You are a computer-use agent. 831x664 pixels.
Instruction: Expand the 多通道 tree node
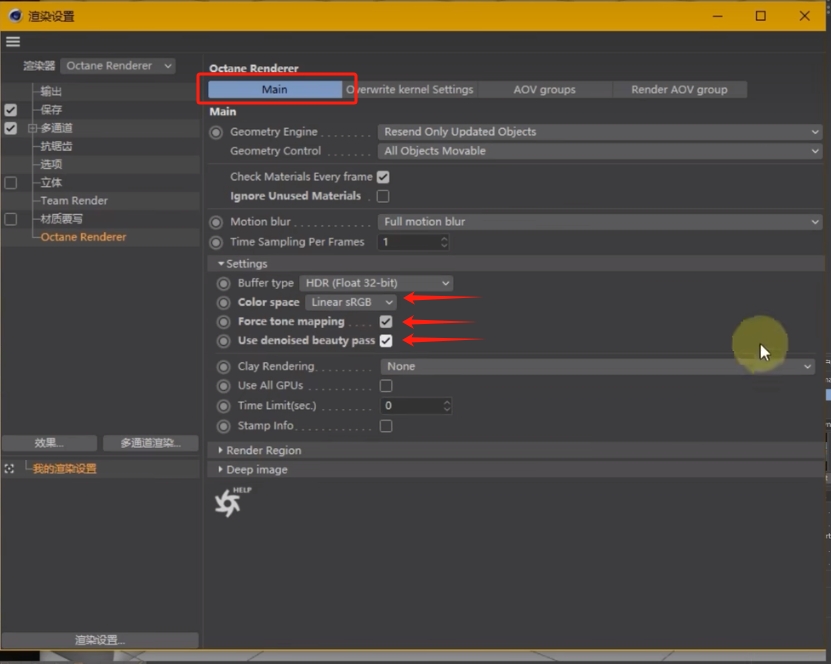32,128
